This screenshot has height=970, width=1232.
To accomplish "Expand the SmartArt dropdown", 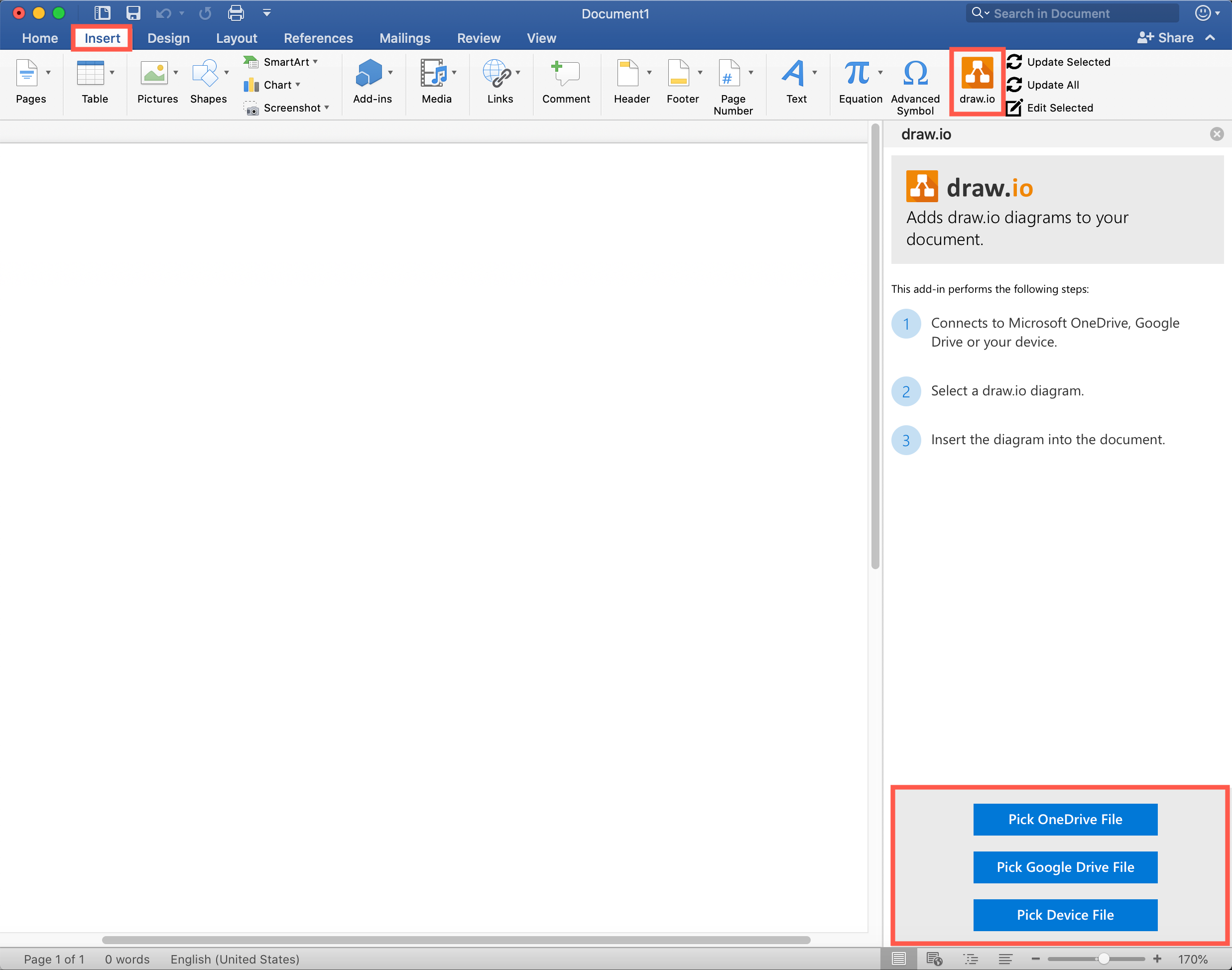I will (x=315, y=61).
